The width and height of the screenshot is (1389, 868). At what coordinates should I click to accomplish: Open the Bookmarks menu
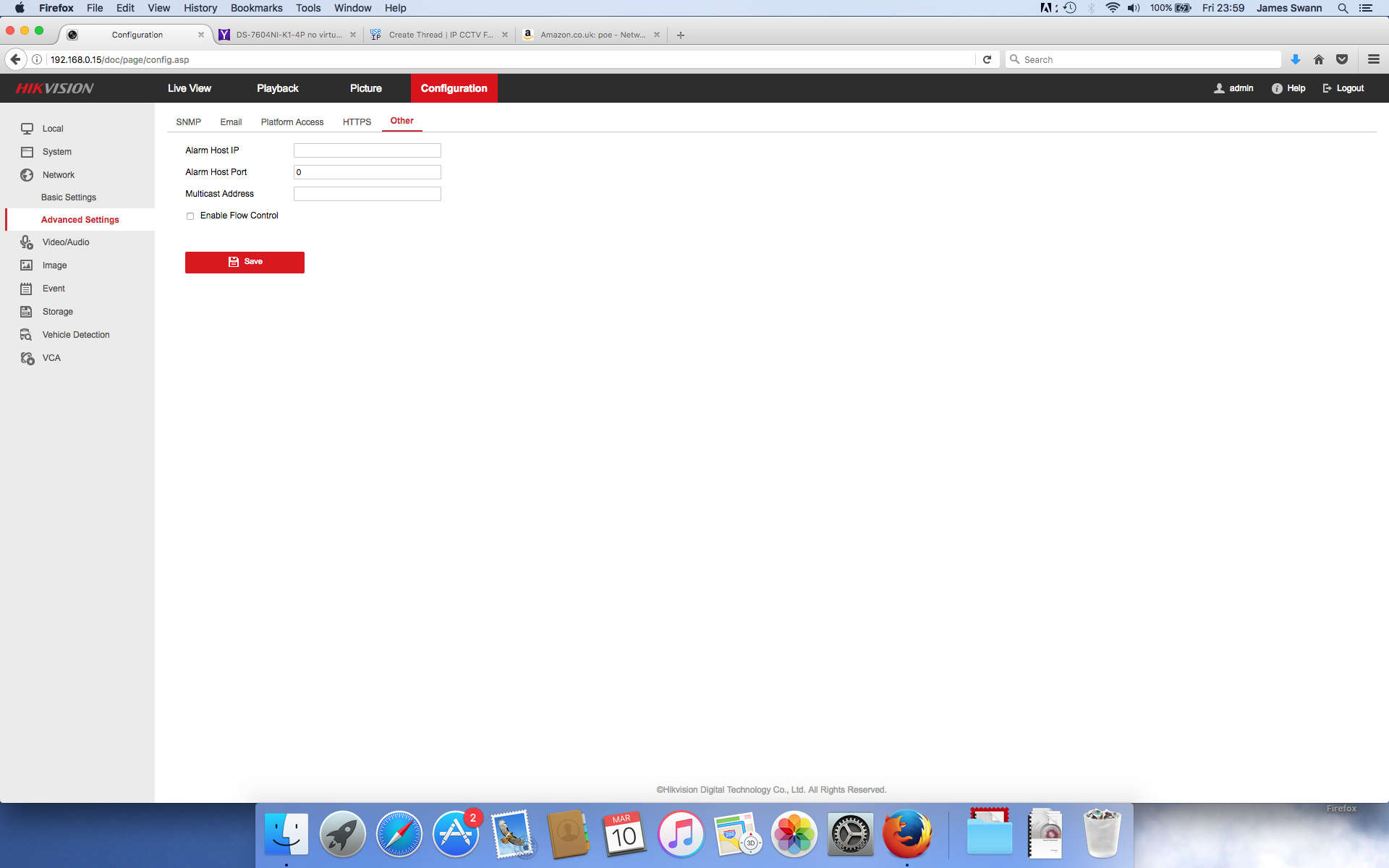coord(256,8)
